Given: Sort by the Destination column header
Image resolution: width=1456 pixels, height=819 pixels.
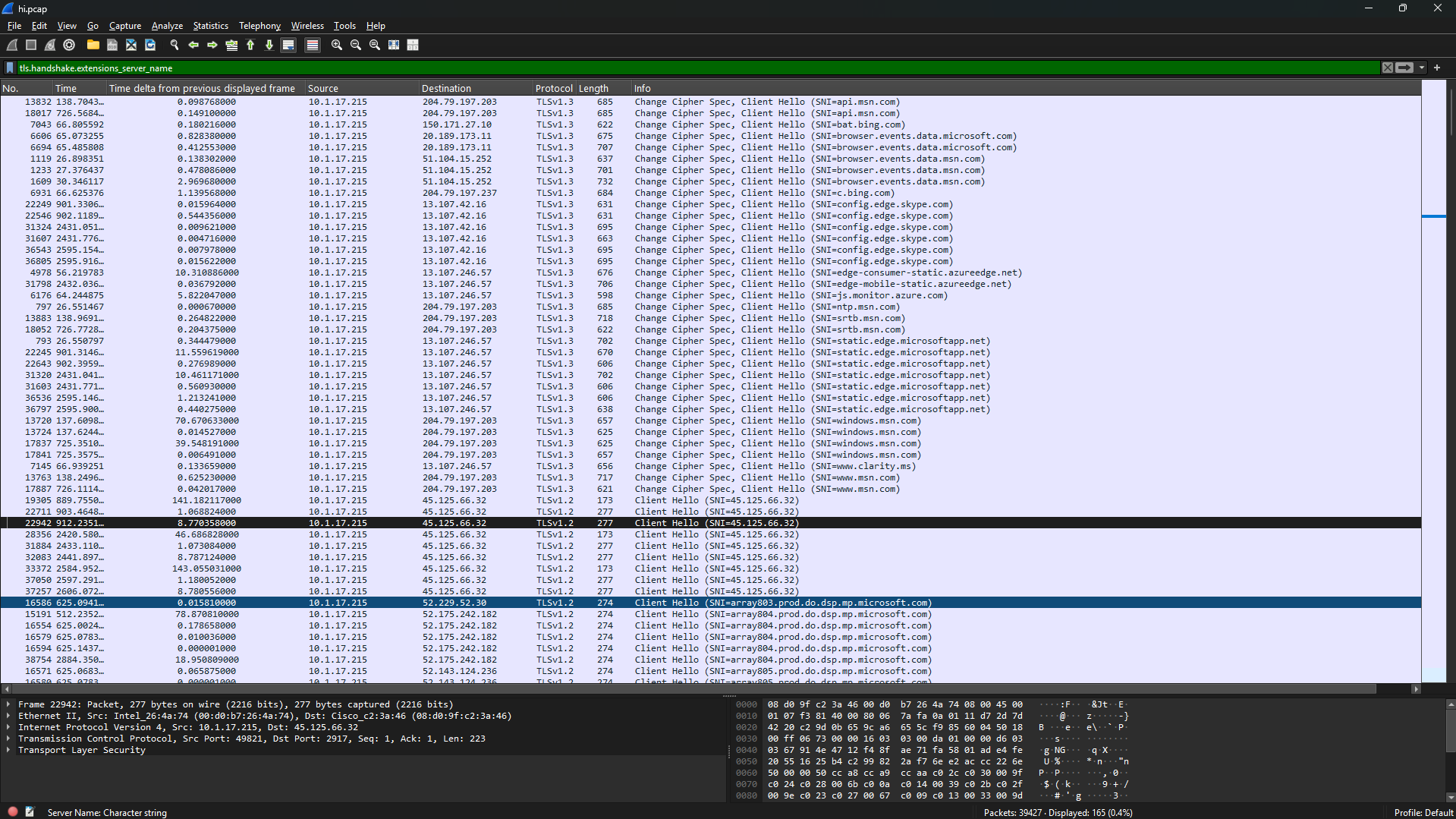Looking at the screenshot, I should point(476,88).
